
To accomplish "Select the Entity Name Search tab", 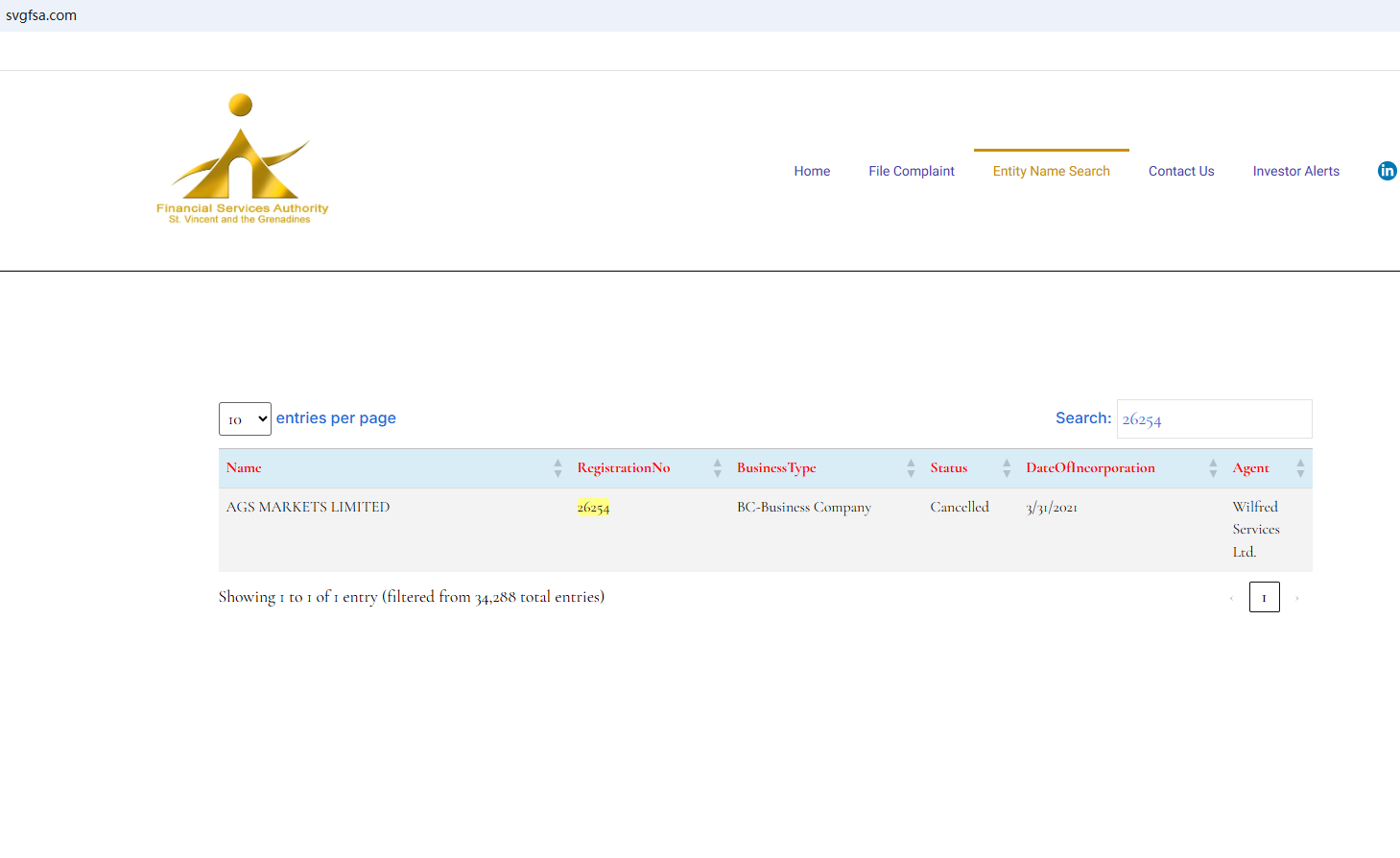I will point(1051,171).
